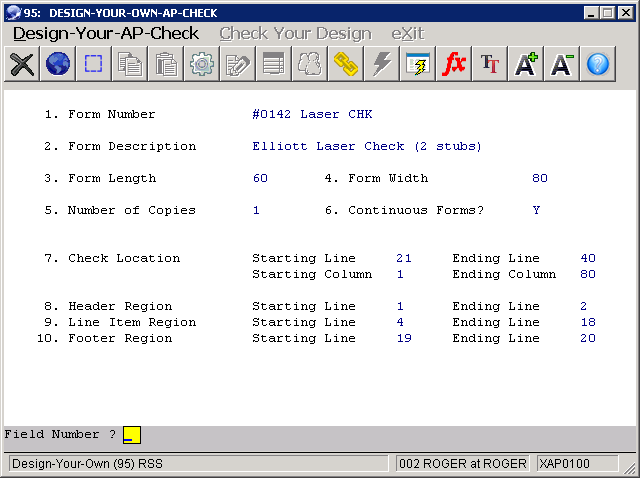
Task: Click the Field Number input box
Action: coord(132,435)
